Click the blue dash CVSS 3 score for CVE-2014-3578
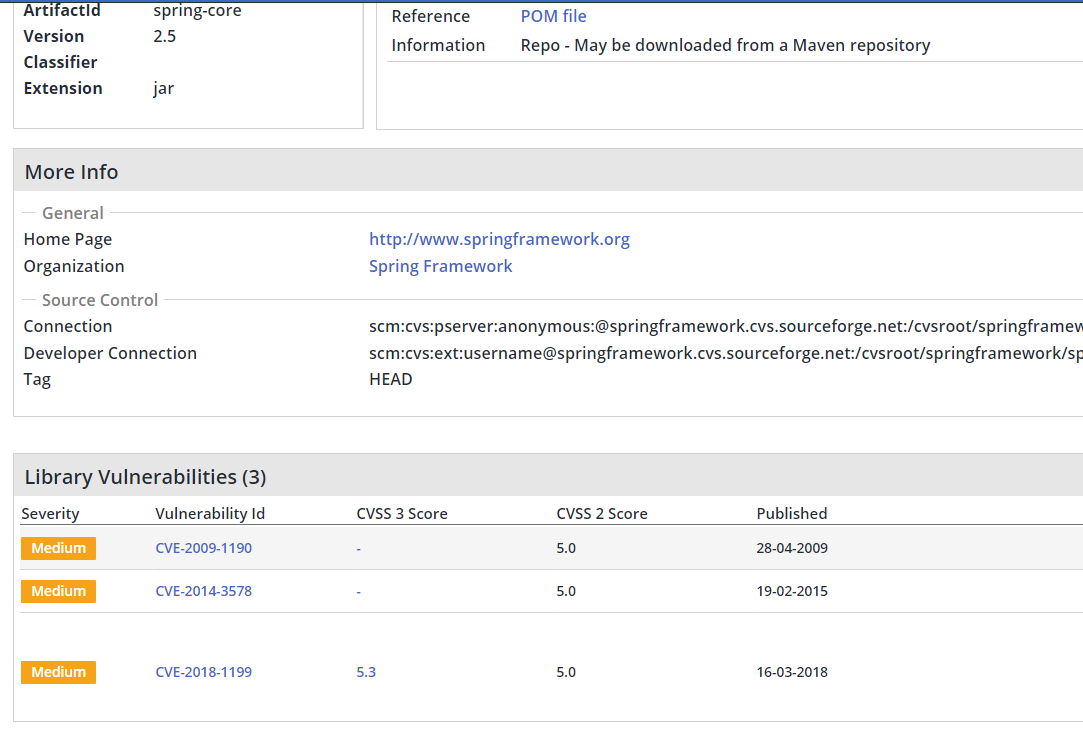The image size is (1083, 733). coord(359,591)
